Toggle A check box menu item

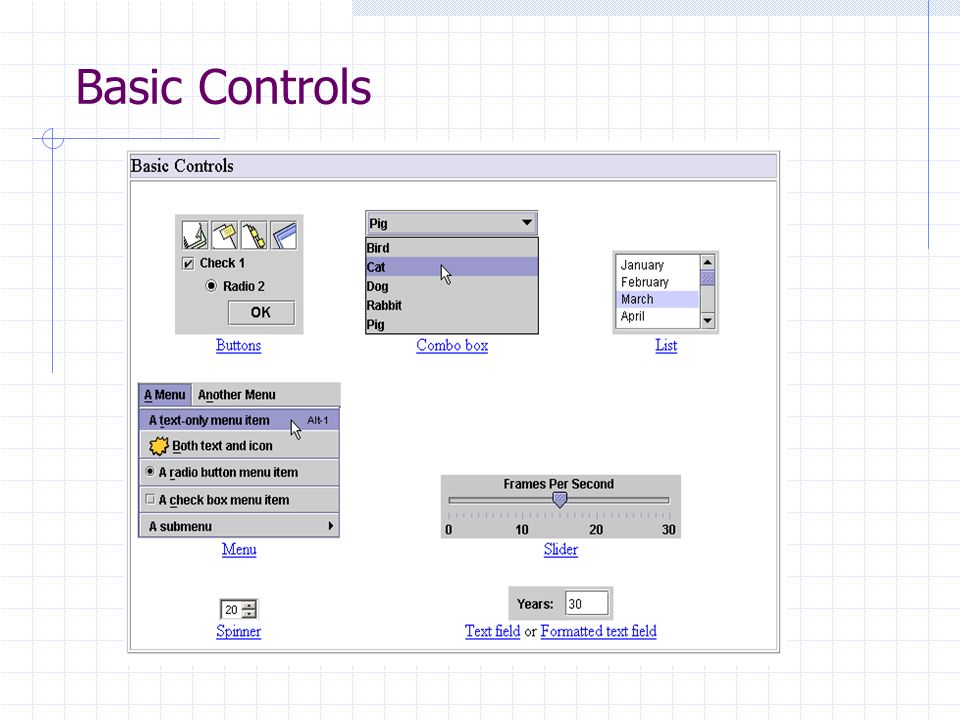click(239, 500)
